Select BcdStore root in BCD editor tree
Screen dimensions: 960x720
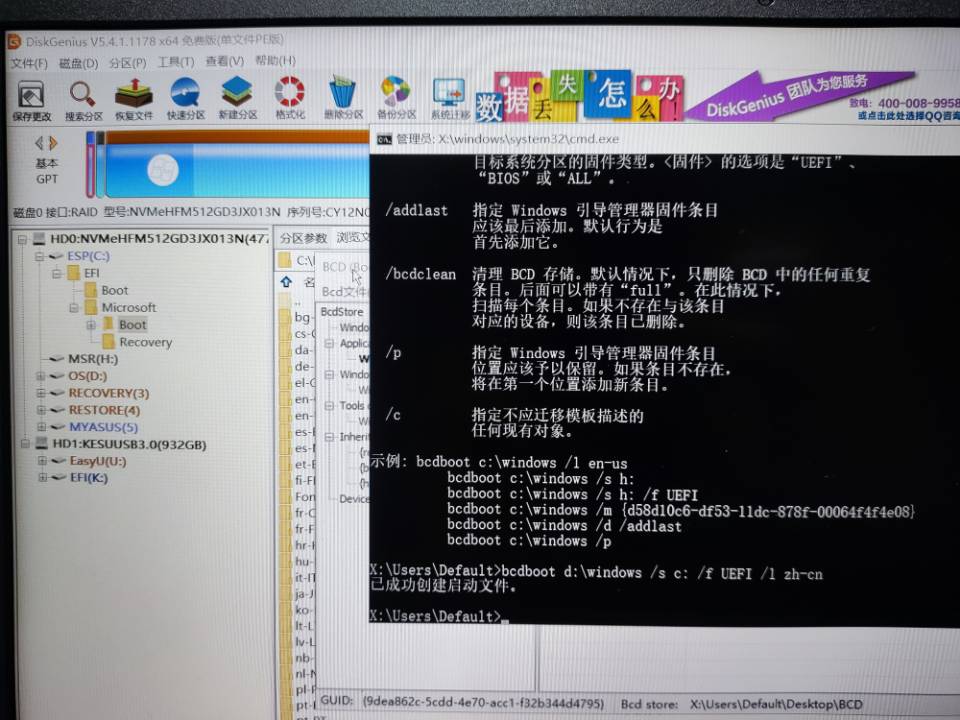pyautogui.click(x=342, y=312)
